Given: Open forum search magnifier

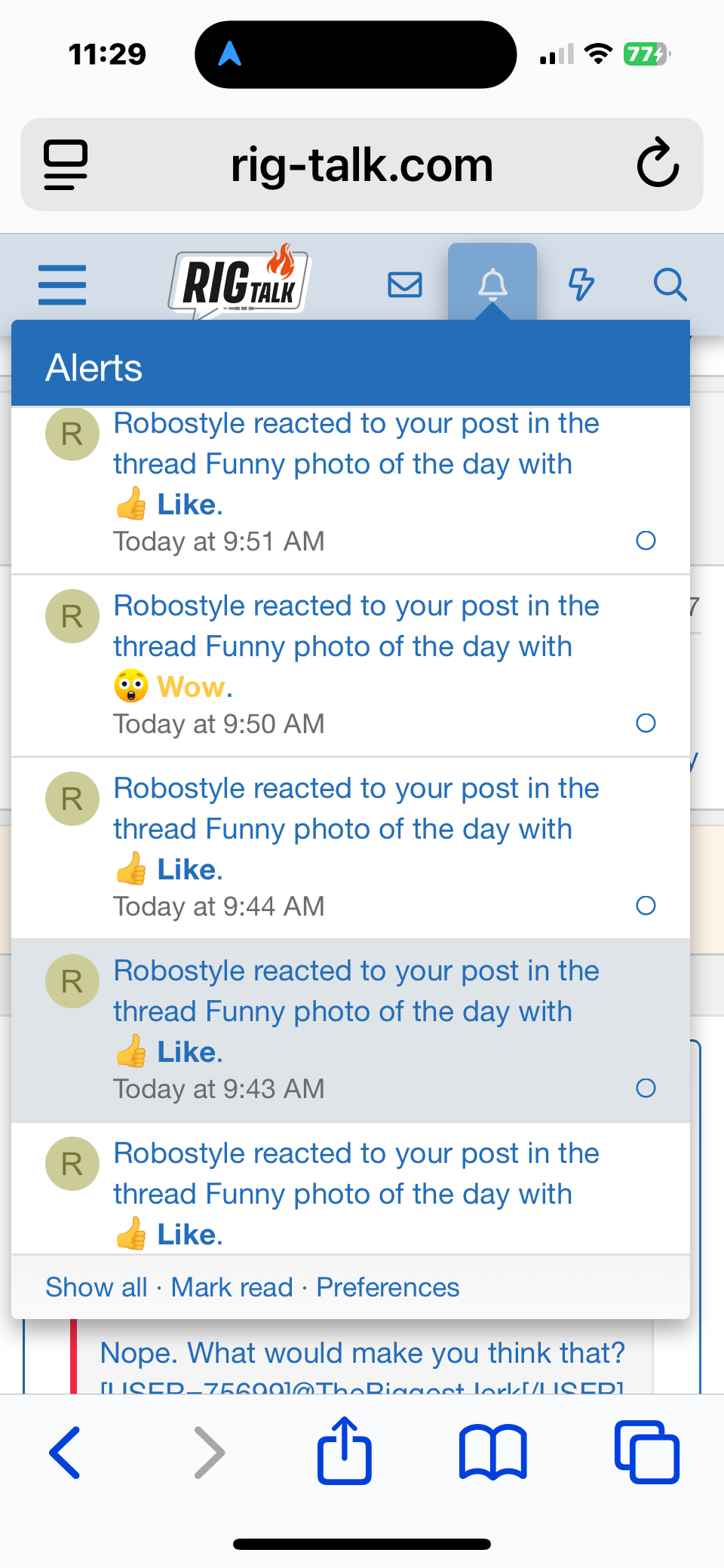Looking at the screenshot, I should tap(670, 285).
